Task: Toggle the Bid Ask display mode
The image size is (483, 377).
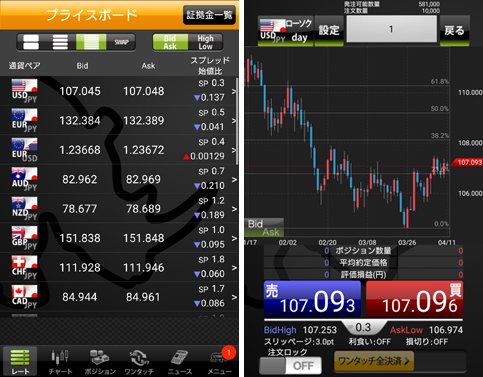Action: (x=170, y=42)
